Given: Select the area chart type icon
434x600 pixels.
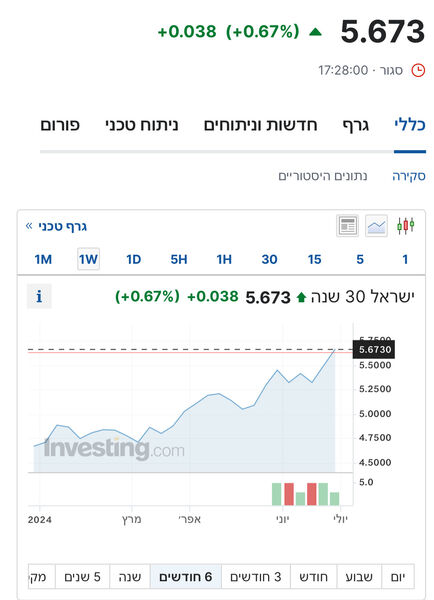Looking at the screenshot, I should pos(376,226).
